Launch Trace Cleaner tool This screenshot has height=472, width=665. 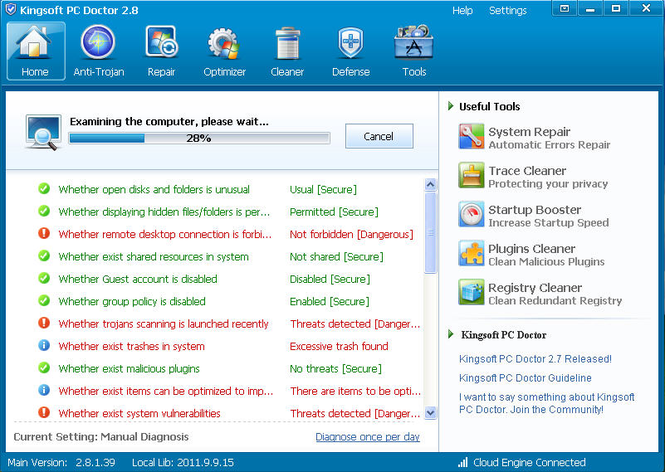526,176
